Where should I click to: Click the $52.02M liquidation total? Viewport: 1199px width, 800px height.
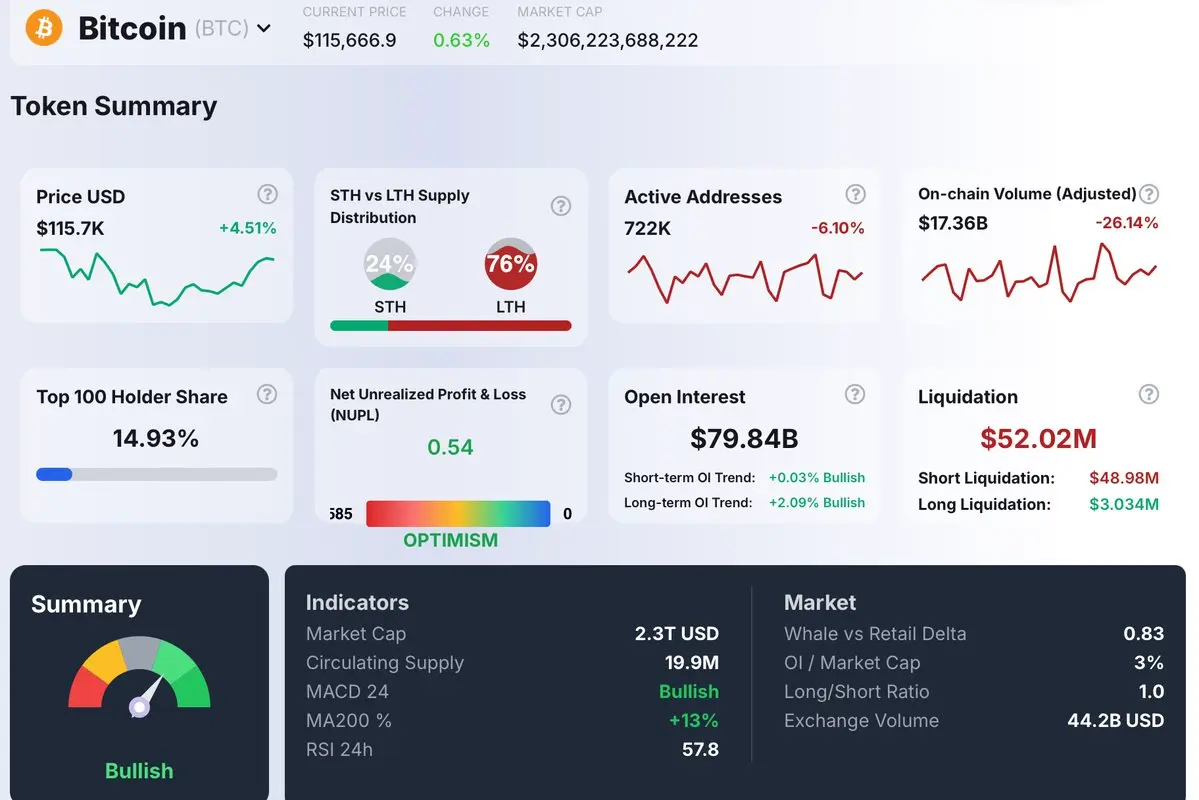point(1038,438)
